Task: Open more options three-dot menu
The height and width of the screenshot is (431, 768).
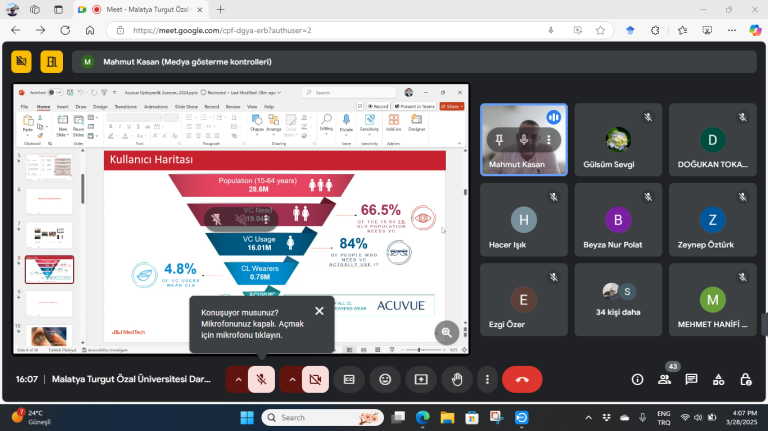Action: 486,379
